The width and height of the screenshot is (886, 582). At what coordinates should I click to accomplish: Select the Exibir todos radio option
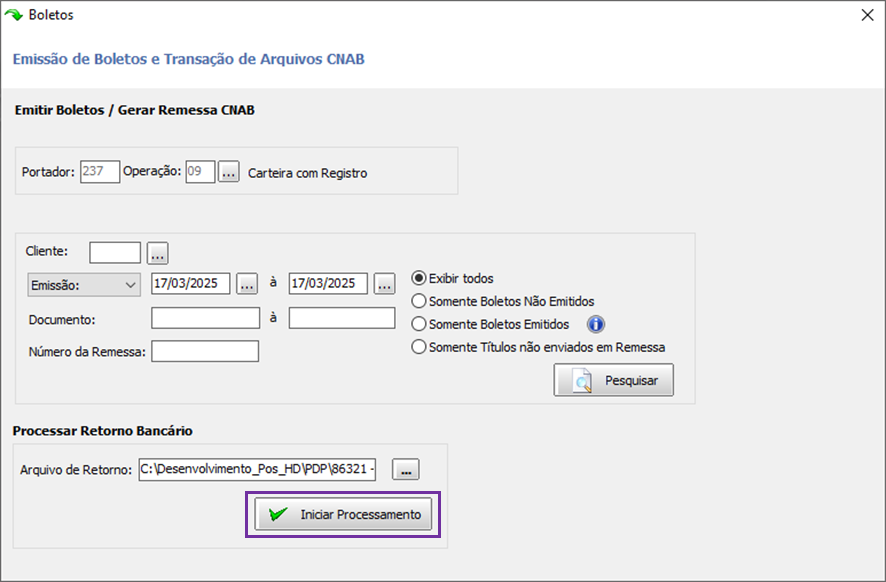(419, 278)
